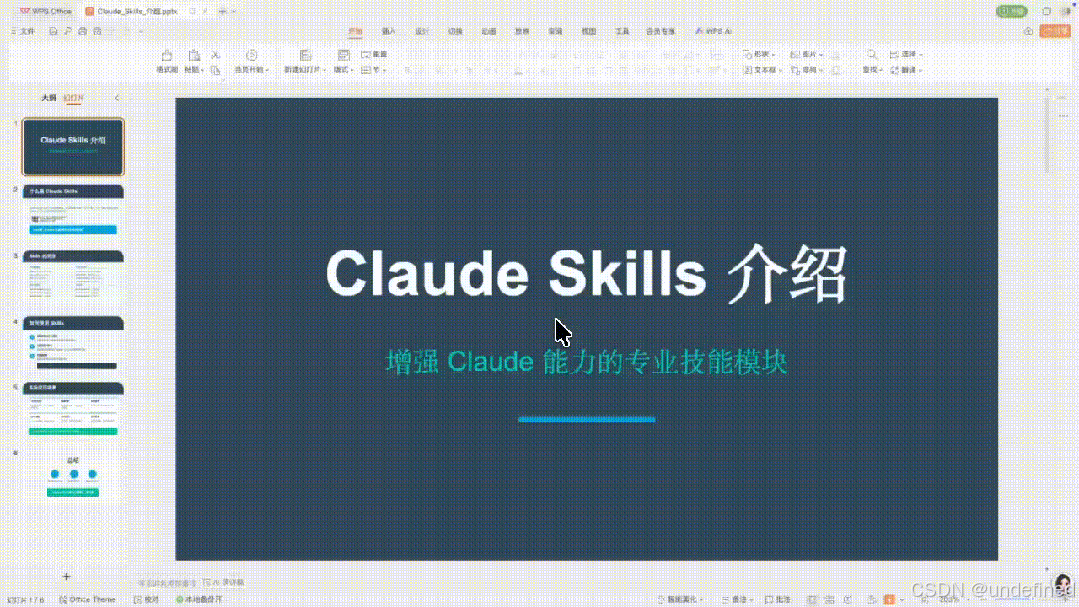Screen dimensions: 1079x607
Task: Select the 切换 Transitions ribbon tab
Action: pos(456,32)
